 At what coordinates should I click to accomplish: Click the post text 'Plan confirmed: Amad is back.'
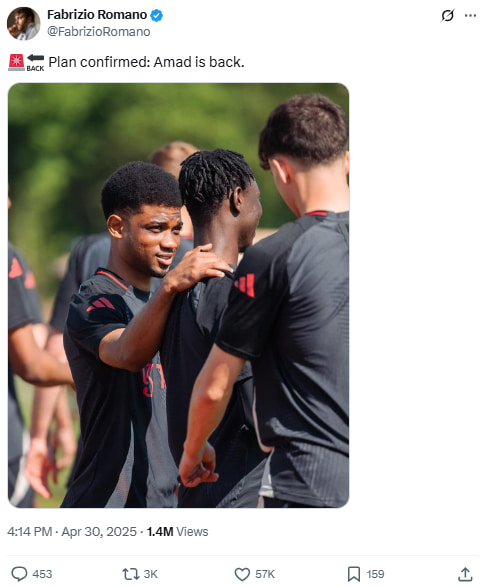(x=146, y=62)
